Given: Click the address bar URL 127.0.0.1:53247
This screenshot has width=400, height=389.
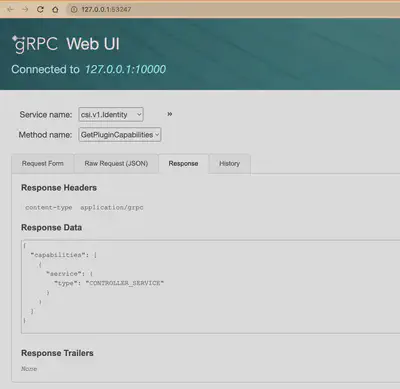Looking at the screenshot, I should tap(106, 9).
